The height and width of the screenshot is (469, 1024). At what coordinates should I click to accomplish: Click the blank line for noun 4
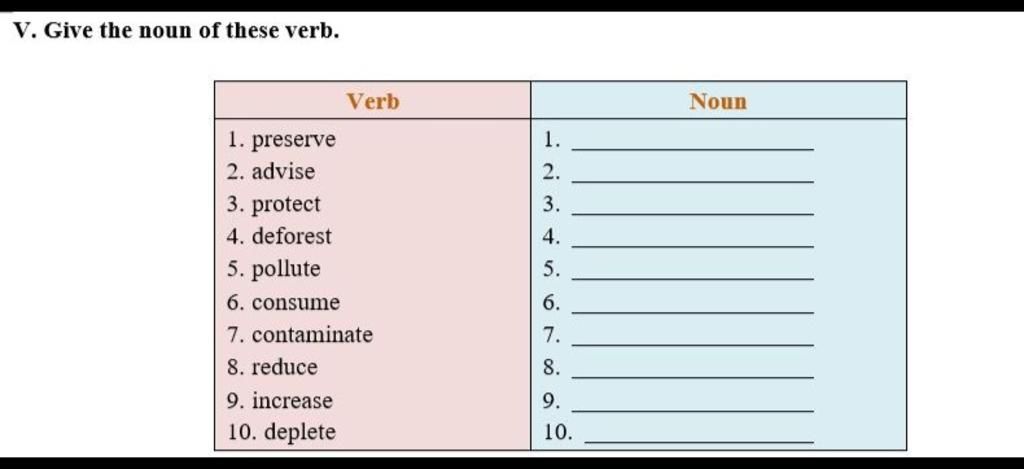(692, 247)
